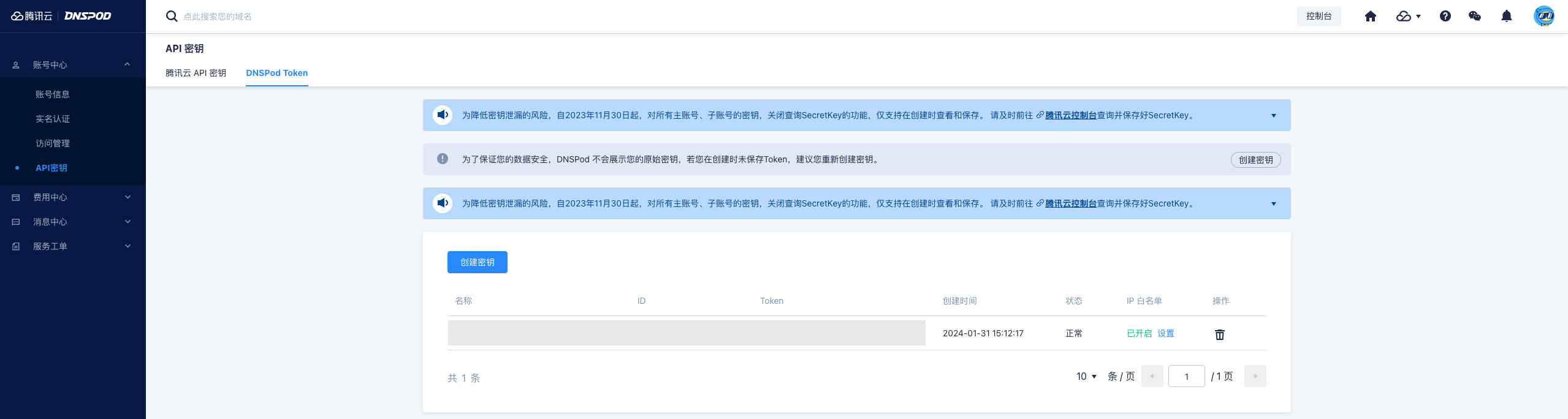
Task: Click the API 密钥 page title
Action: [185, 48]
